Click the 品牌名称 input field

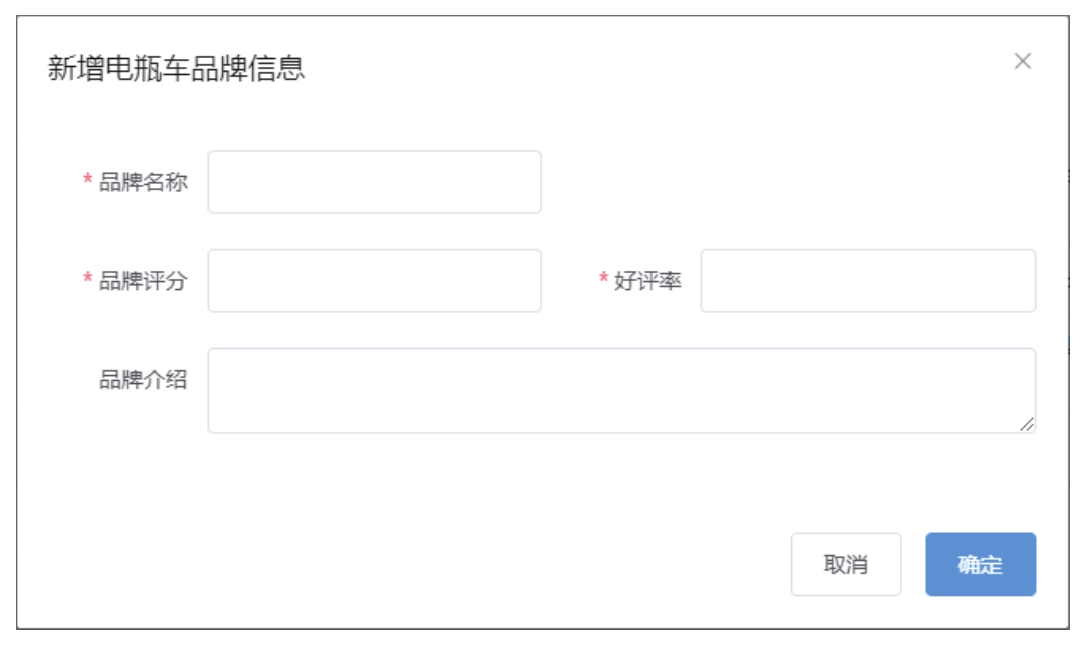pyautogui.click(x=374, y=182)
